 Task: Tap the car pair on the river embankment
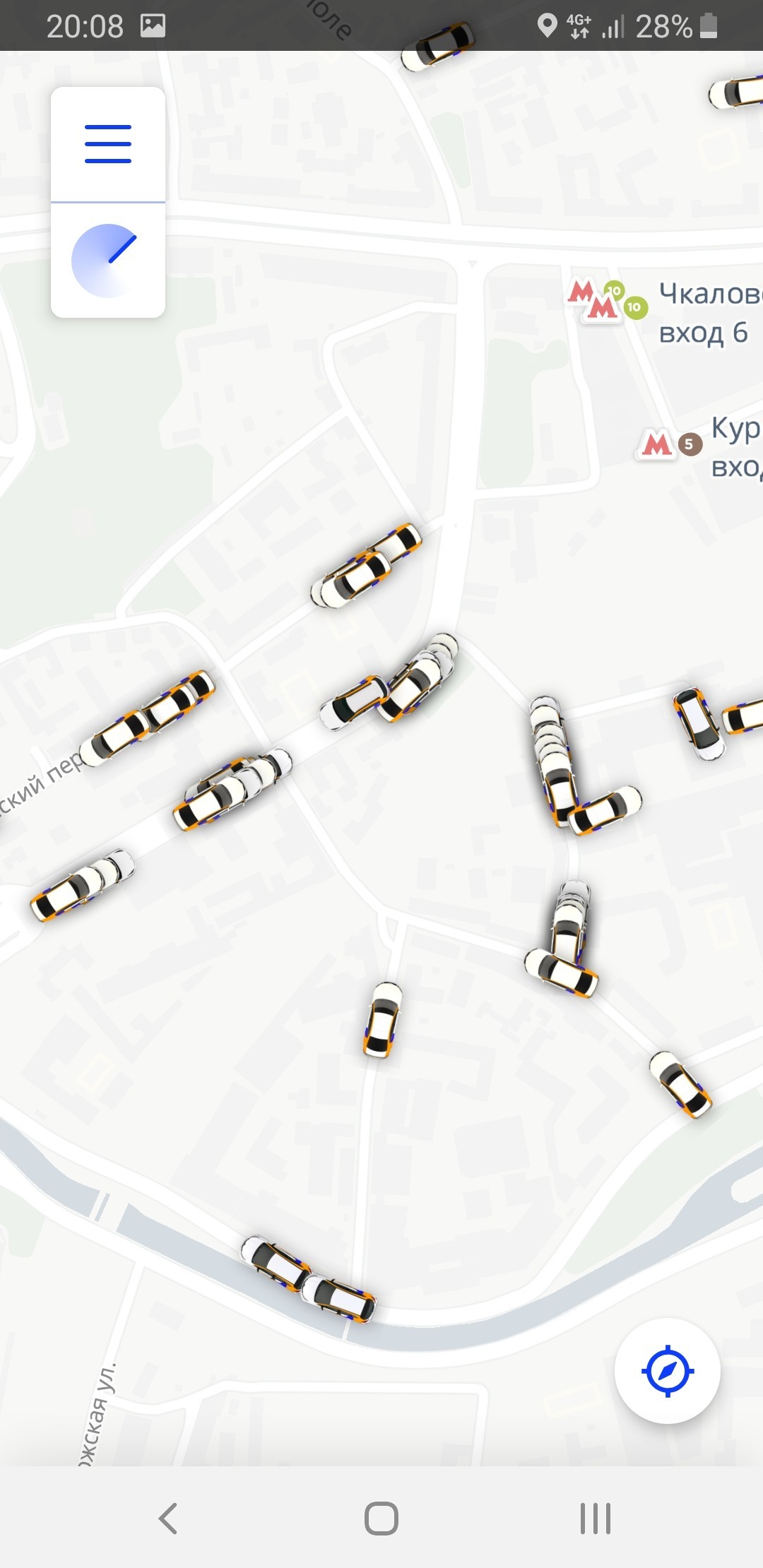point(308,1279)
